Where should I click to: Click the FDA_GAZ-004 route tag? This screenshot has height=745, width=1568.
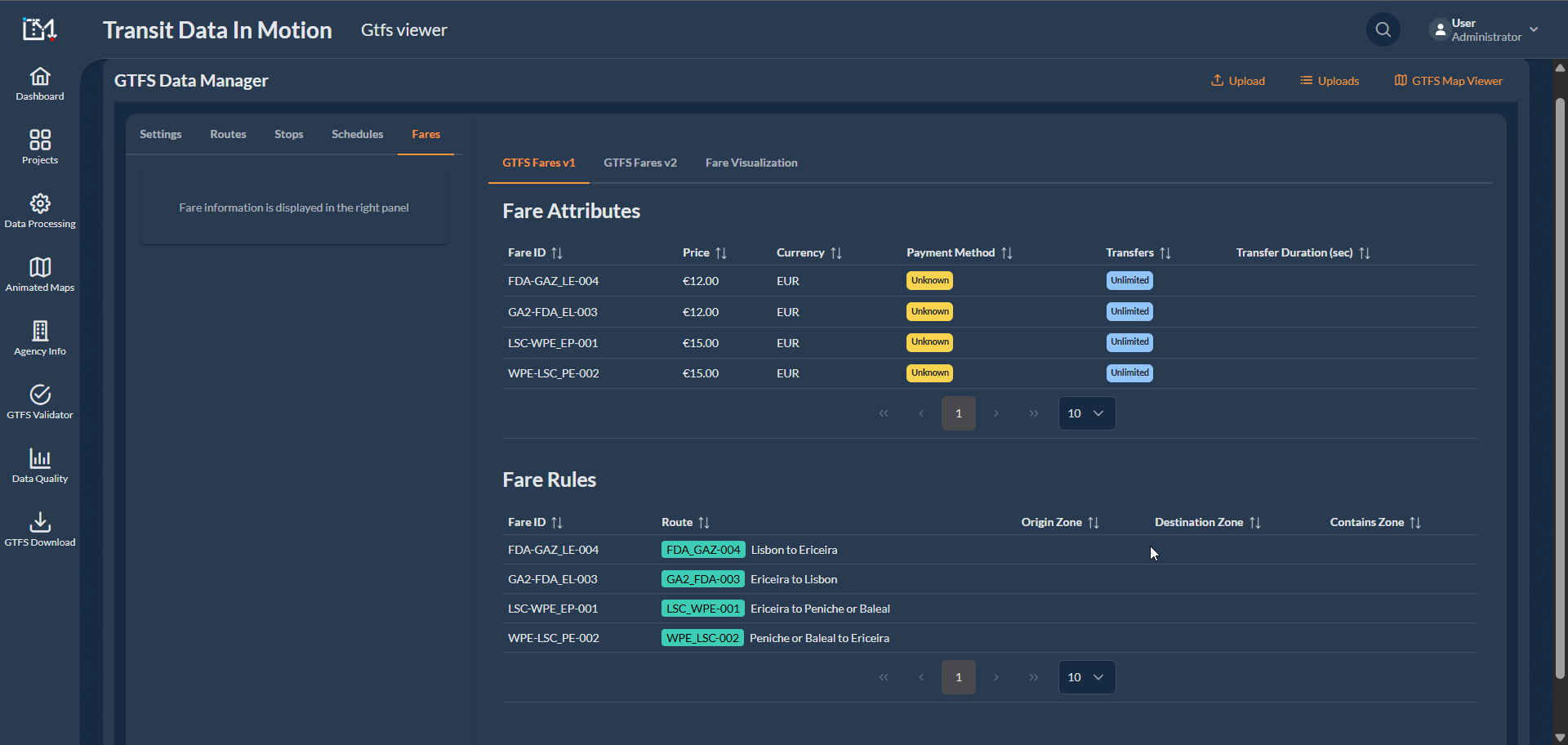point(702,550)
